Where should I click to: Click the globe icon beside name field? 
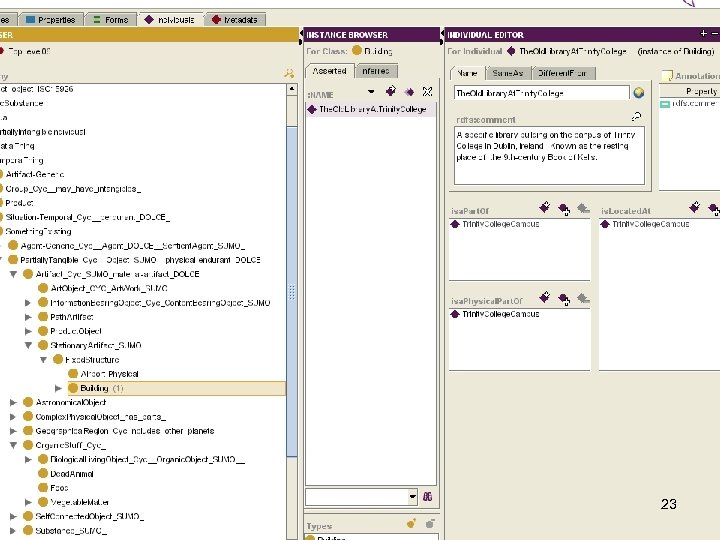point(639,93)
